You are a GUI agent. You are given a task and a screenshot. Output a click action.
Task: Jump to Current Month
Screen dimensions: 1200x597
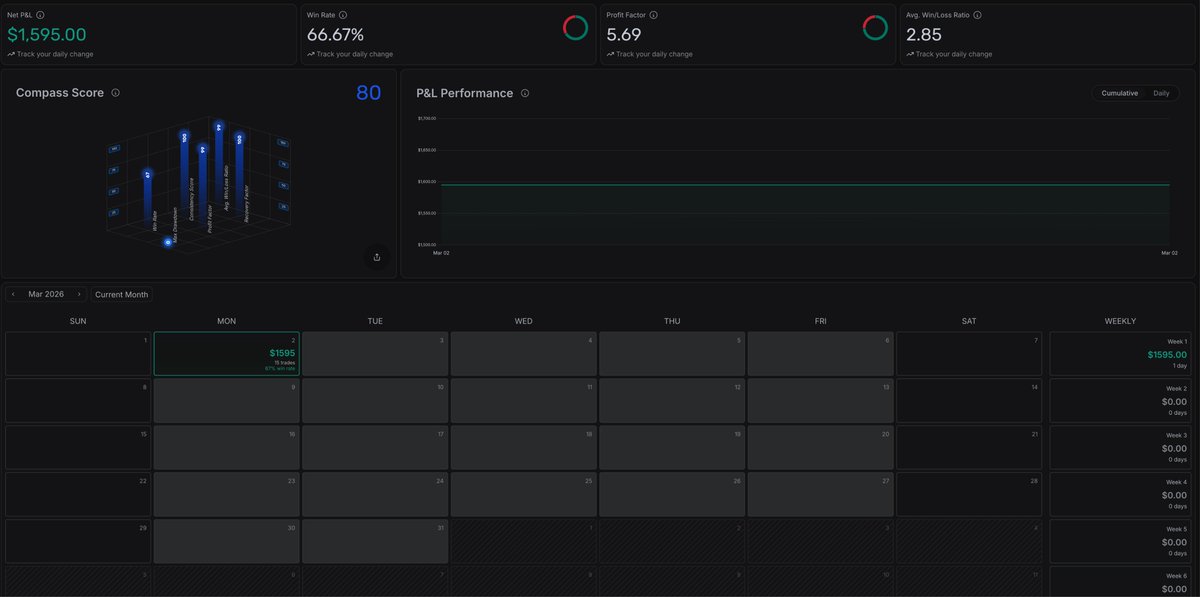121,294
